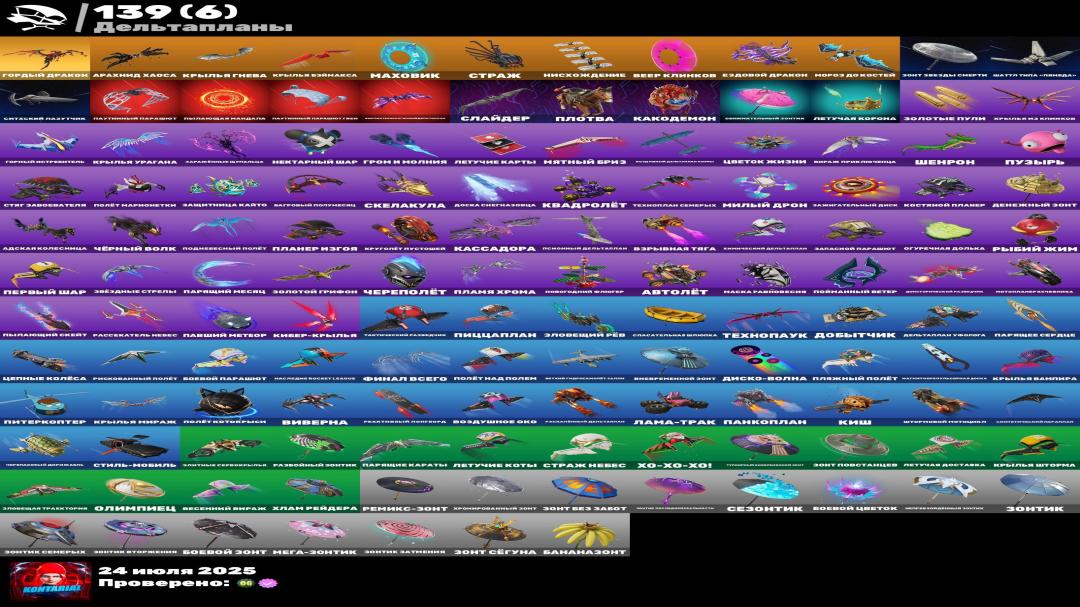Choose the ЗОНТ СЁГУНА umbrella

click(495, 535)
